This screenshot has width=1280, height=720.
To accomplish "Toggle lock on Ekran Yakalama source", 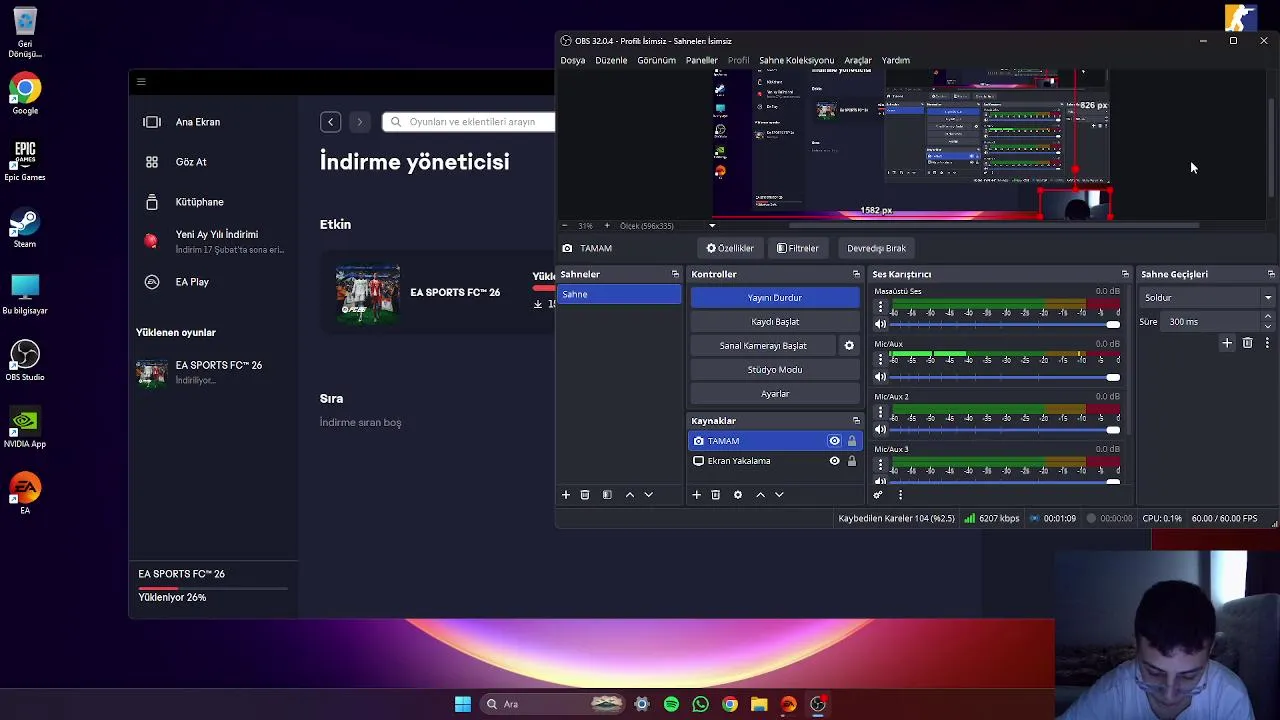I will 852,461.
